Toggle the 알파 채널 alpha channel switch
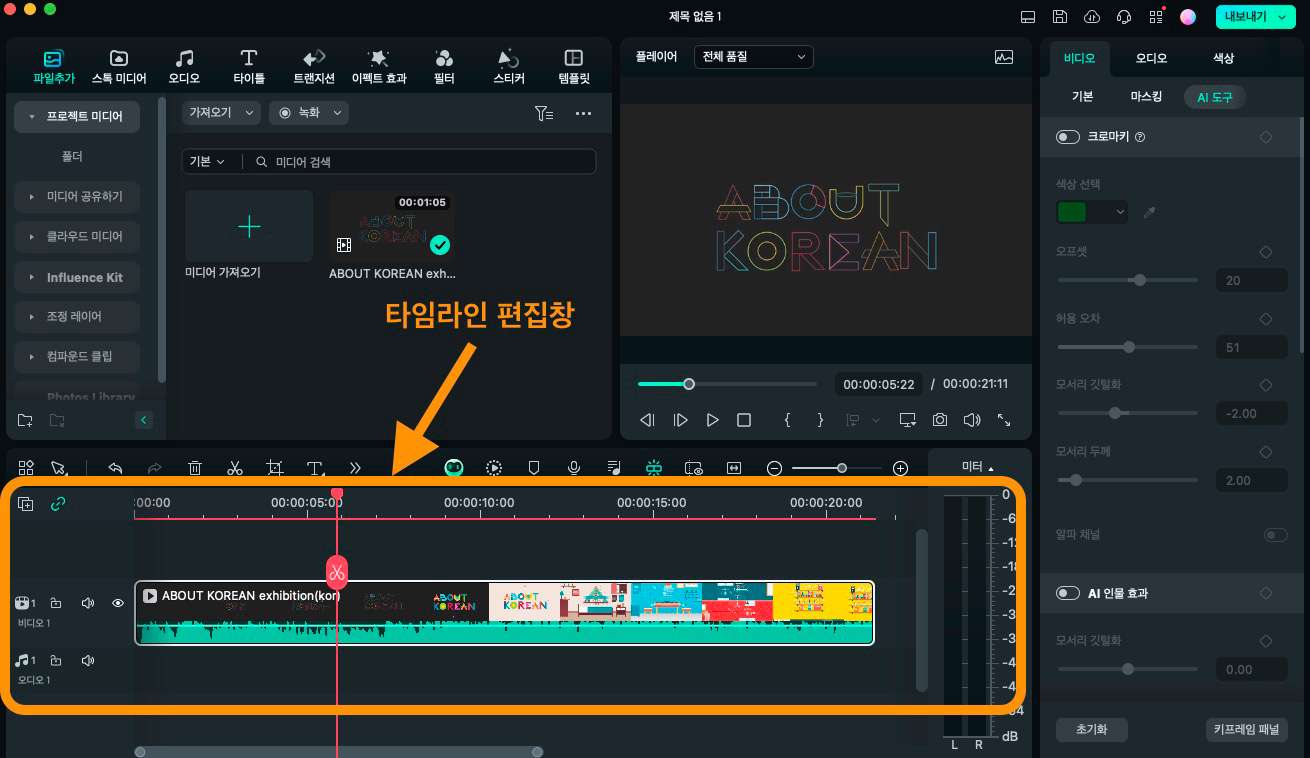The height and width of the screenshot is (758, 1310). click(x=1276, y=535)
